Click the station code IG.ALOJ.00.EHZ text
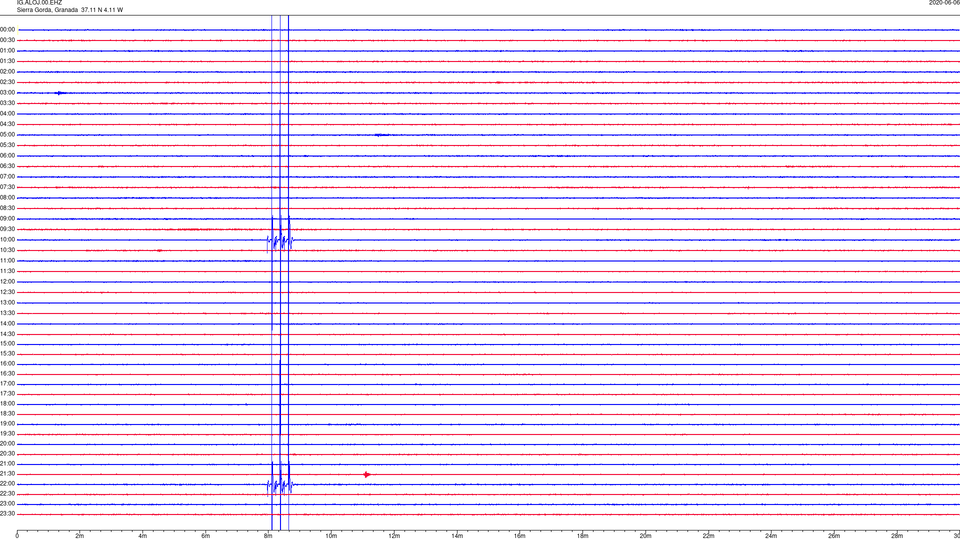Screen dimensions: 960x540 coord(39,2)
